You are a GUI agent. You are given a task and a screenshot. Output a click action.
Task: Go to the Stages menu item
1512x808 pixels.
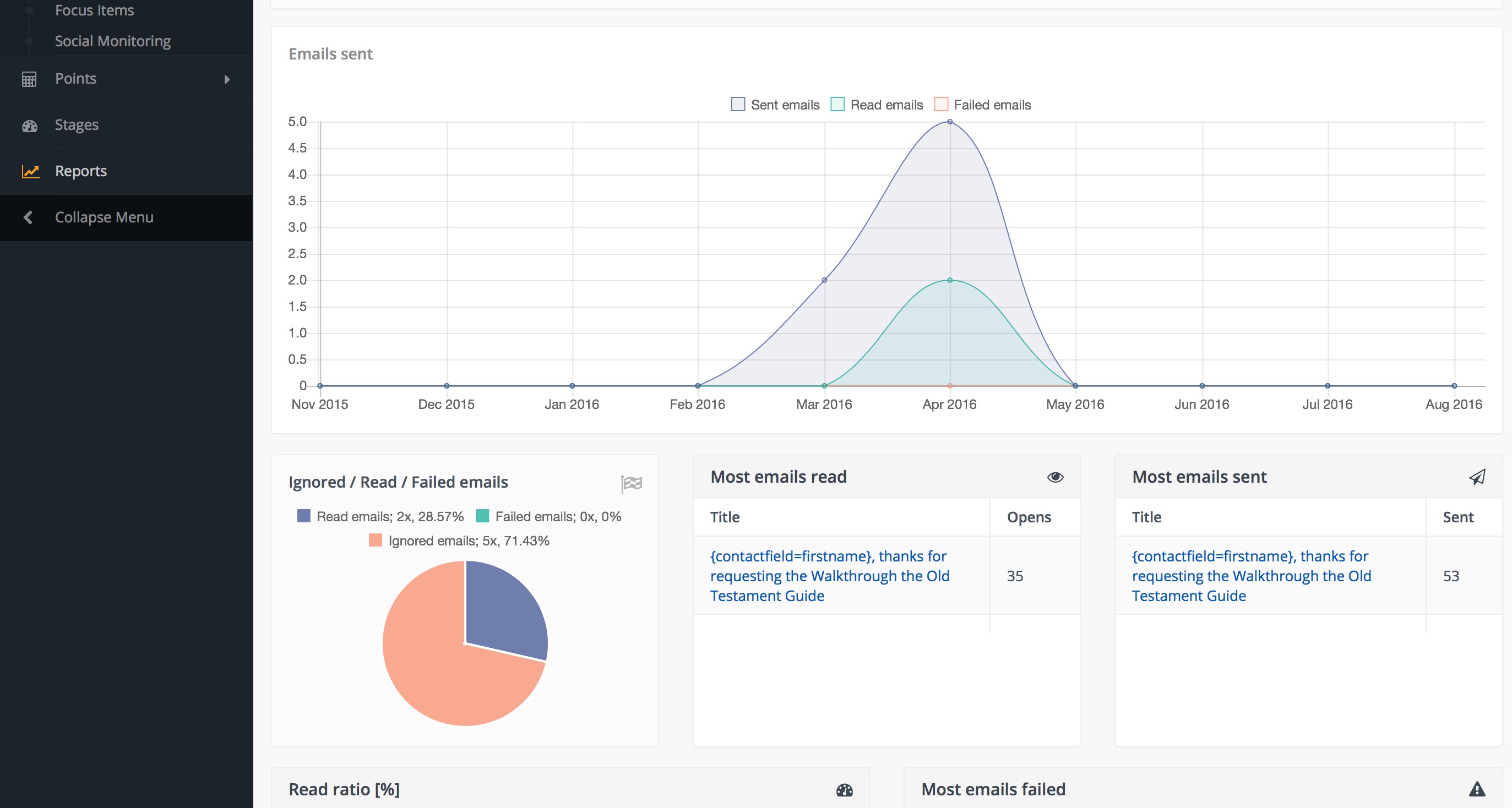coord(77,125)
